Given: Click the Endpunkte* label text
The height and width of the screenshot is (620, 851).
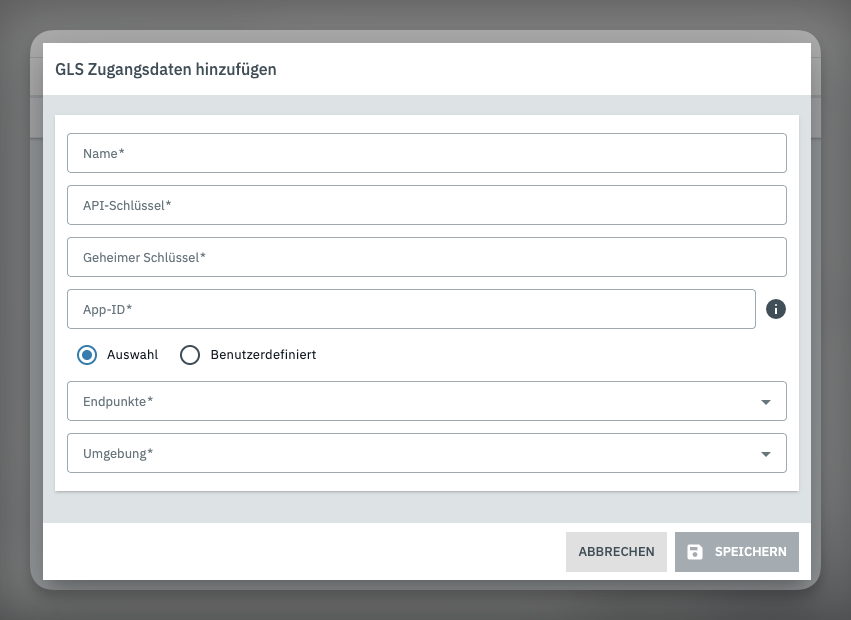Looking at the screenshot, I should (118, 401).
